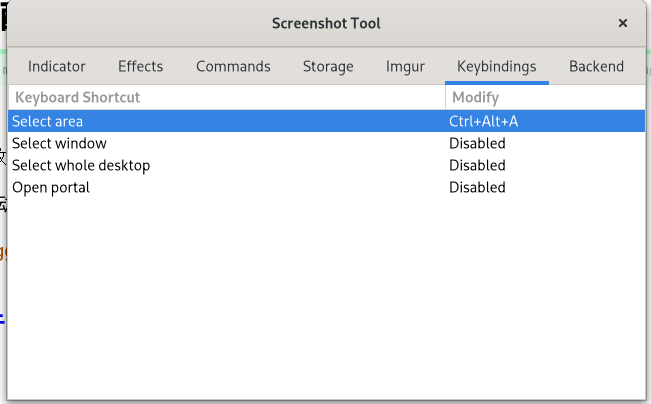Open the Imgur tab
Image resolution: width=651 pixels, height=404 pixels.
pos(405,66)
